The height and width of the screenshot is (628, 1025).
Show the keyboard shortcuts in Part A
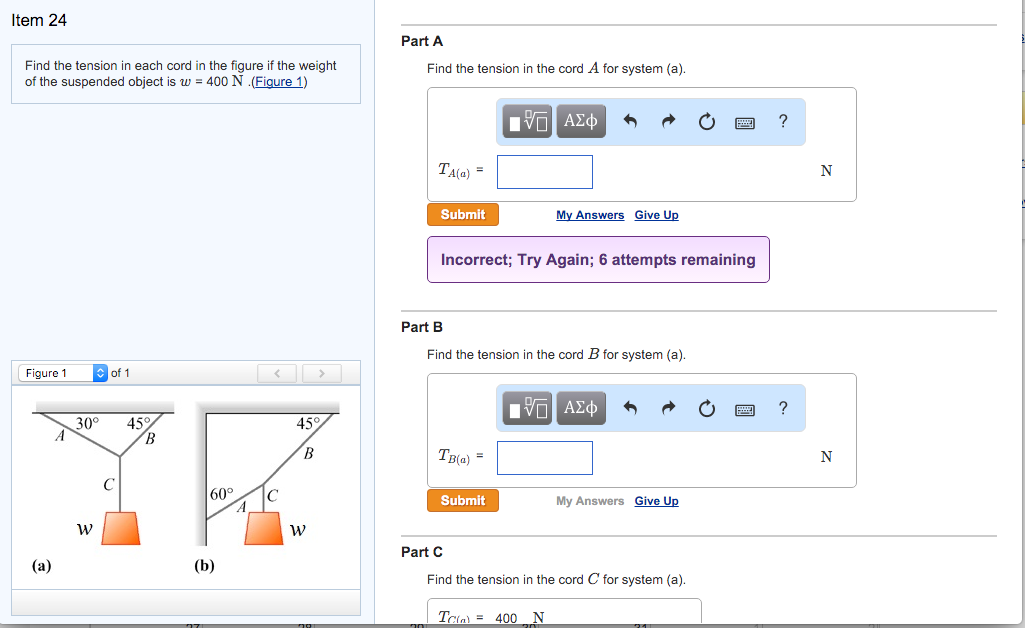point(744,121)
